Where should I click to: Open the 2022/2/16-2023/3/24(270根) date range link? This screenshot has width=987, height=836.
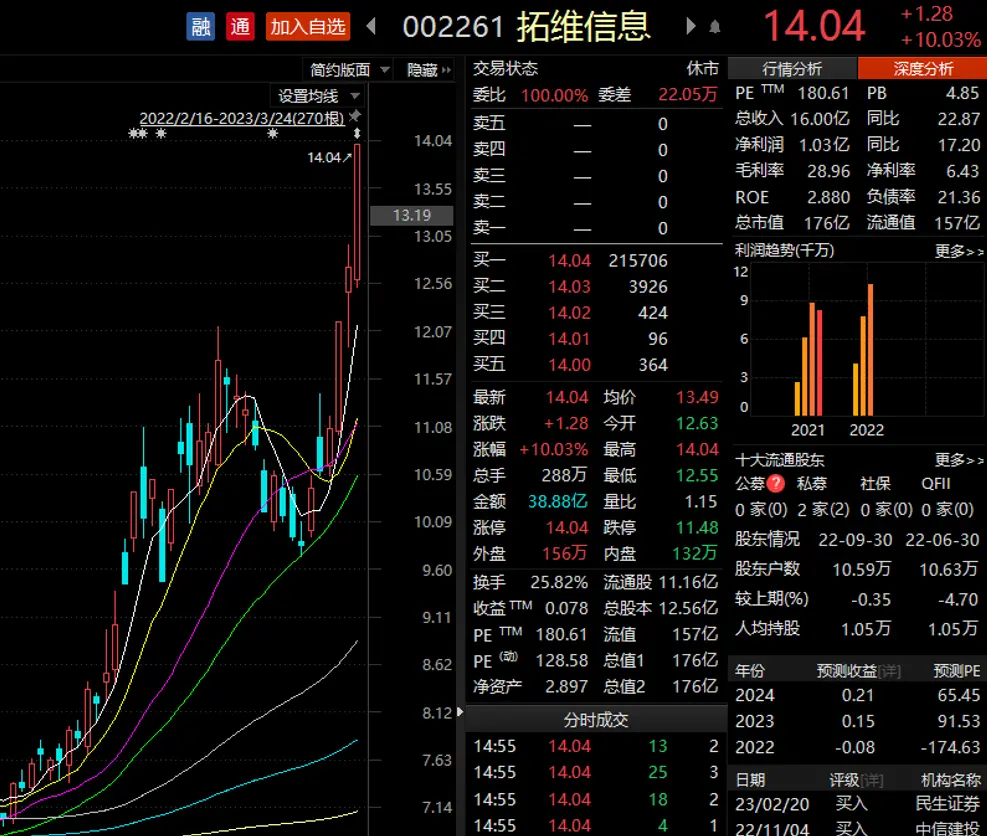pos(242,118)
